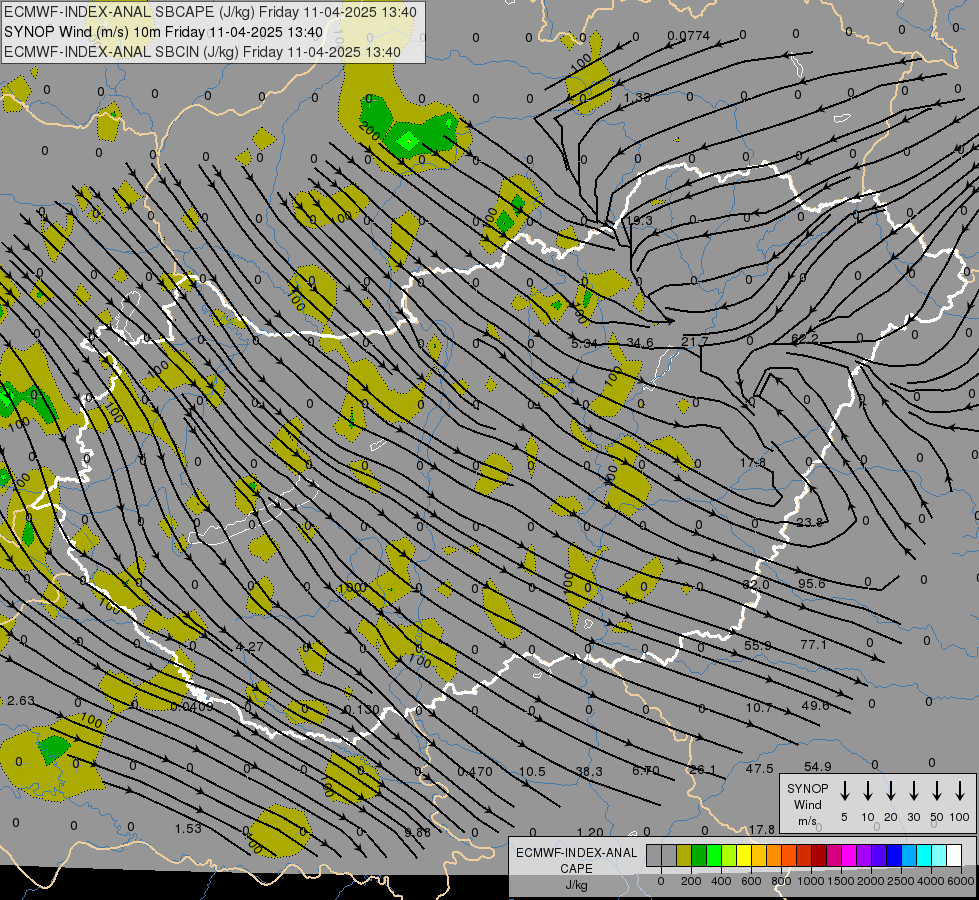
Task: Click the 5 m/s wind arrow in the legend
Action: click(845, 791)
